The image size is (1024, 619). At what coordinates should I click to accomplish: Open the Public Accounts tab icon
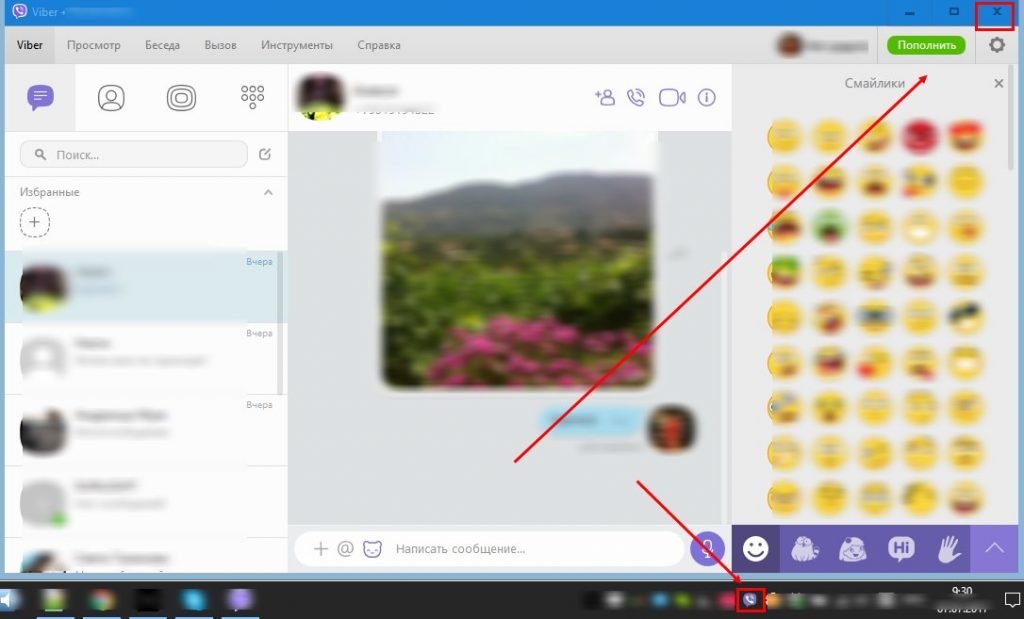[x=181, y=97]
